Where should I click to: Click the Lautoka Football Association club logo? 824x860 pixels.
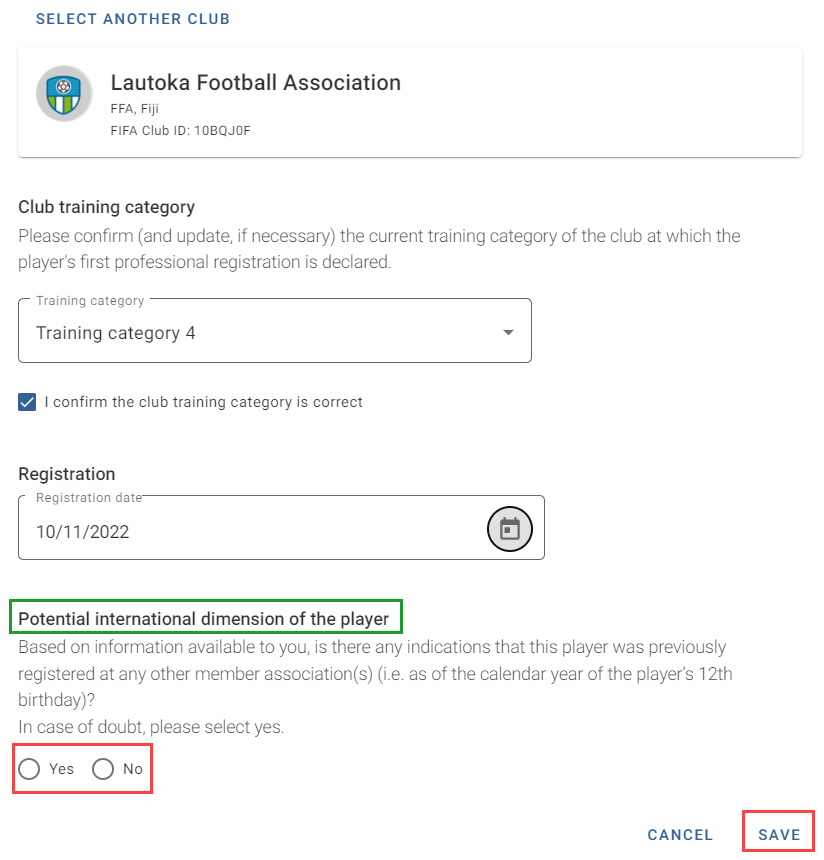[64, 94]
